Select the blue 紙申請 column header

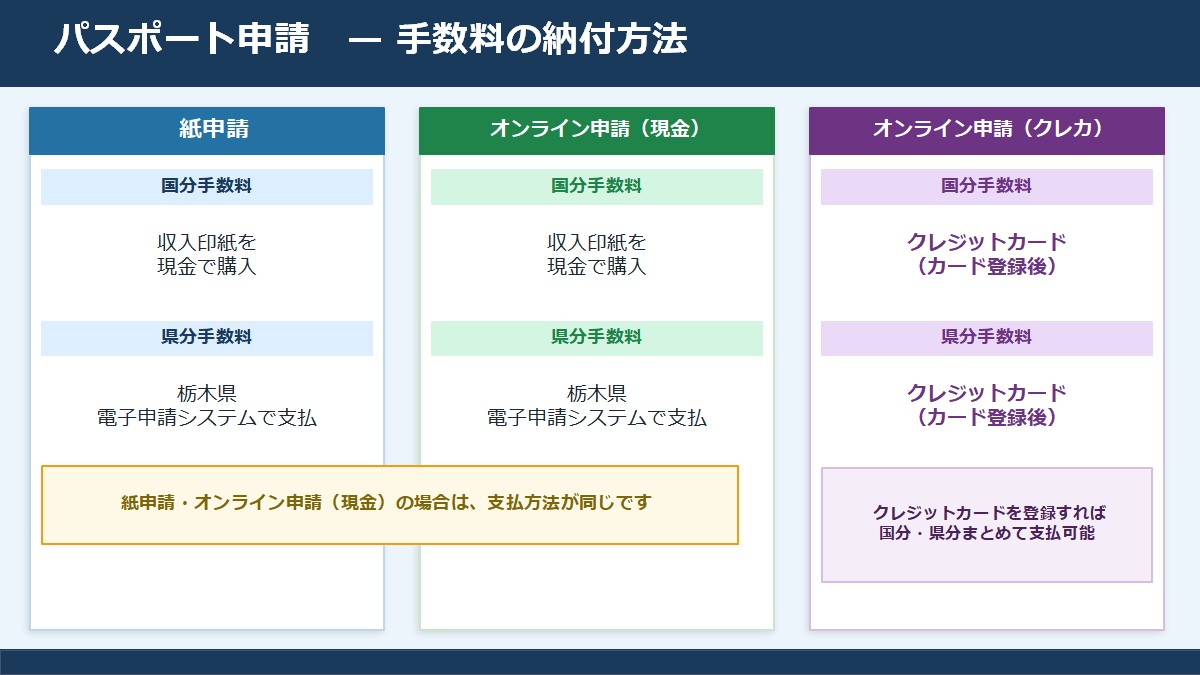point(207,130)
